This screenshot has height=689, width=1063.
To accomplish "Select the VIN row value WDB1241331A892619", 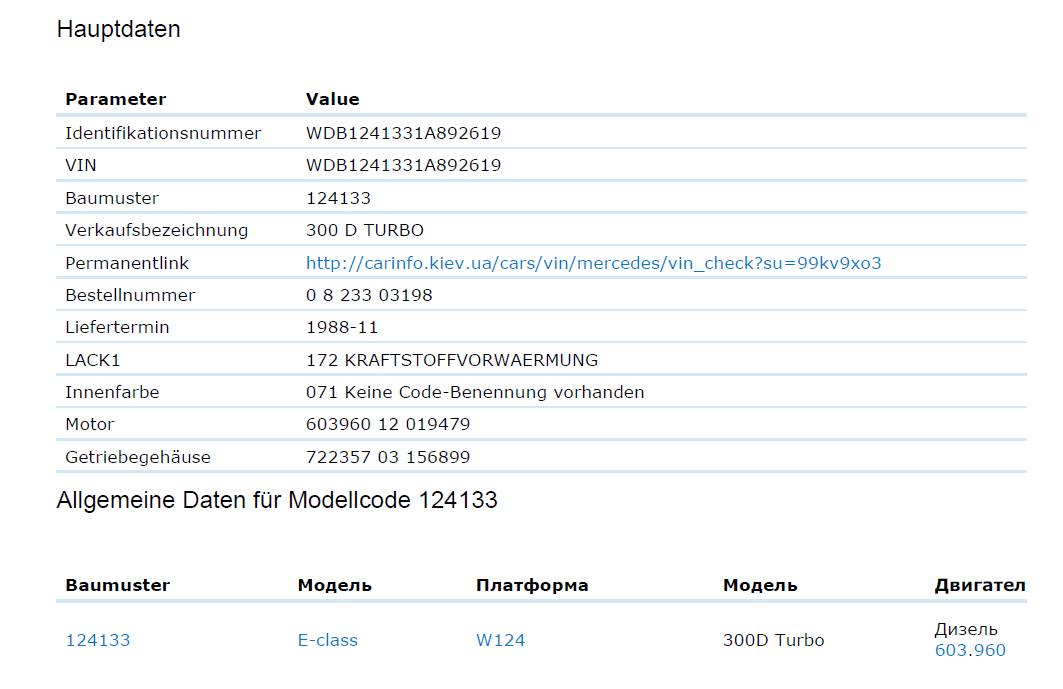I will pyautogui.click(x=403, y=165).
